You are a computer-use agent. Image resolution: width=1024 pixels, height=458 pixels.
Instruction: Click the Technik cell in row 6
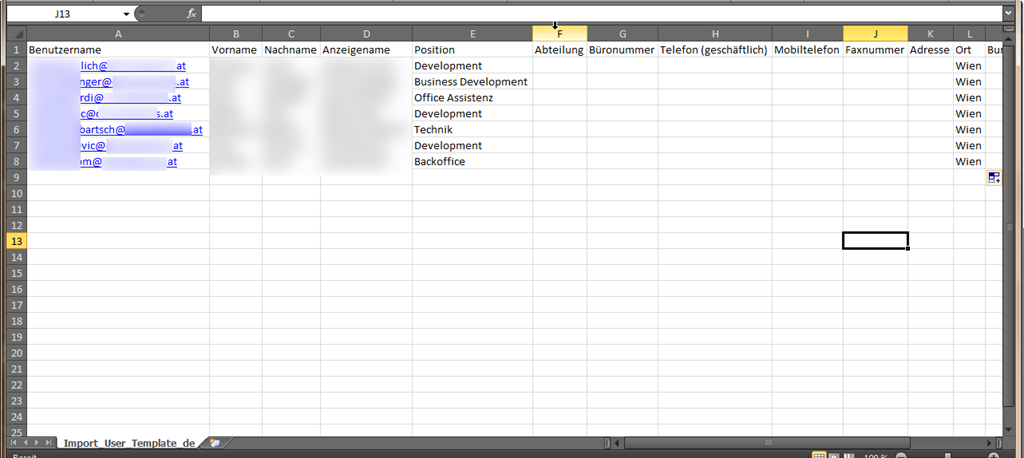(472, 129)
